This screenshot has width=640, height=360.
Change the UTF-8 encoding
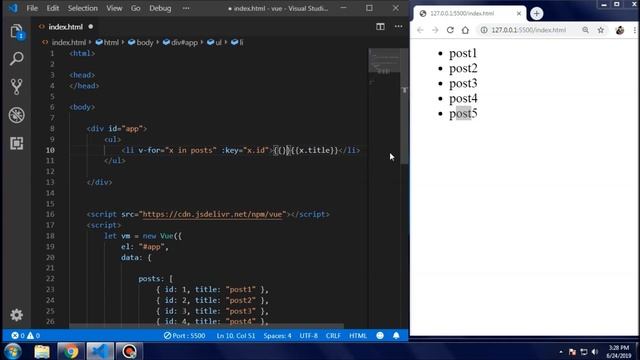[308, 336]
